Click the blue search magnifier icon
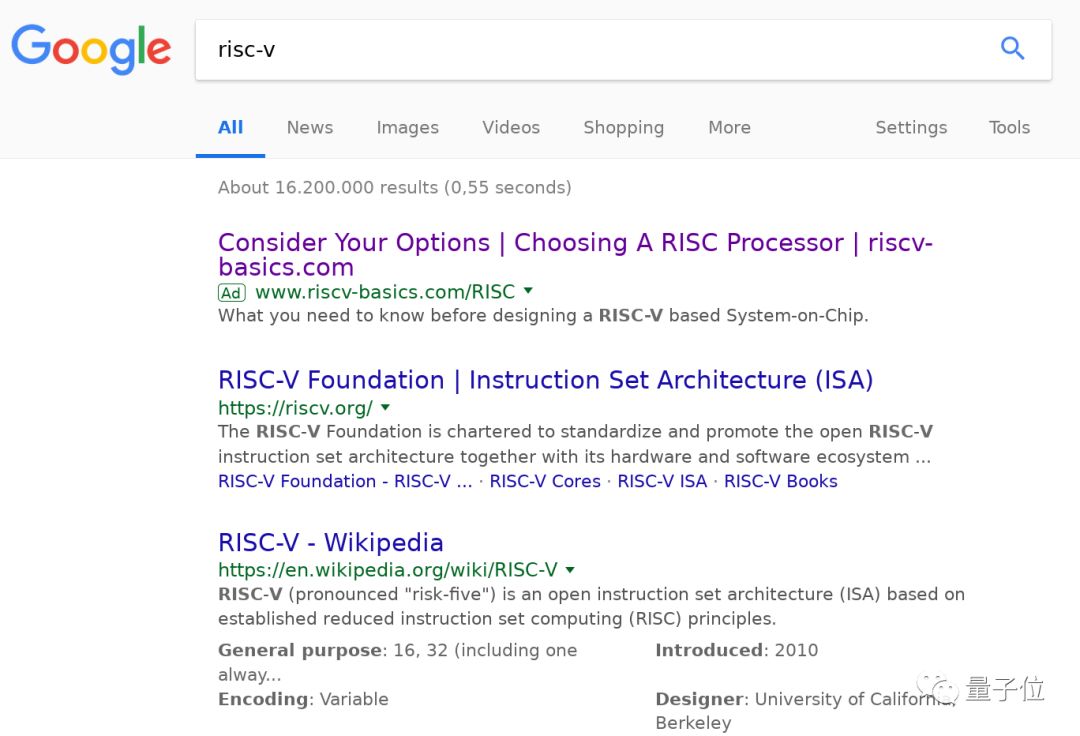The width and height of the screenshot is (1080, 736). [x=1012, y=48]
